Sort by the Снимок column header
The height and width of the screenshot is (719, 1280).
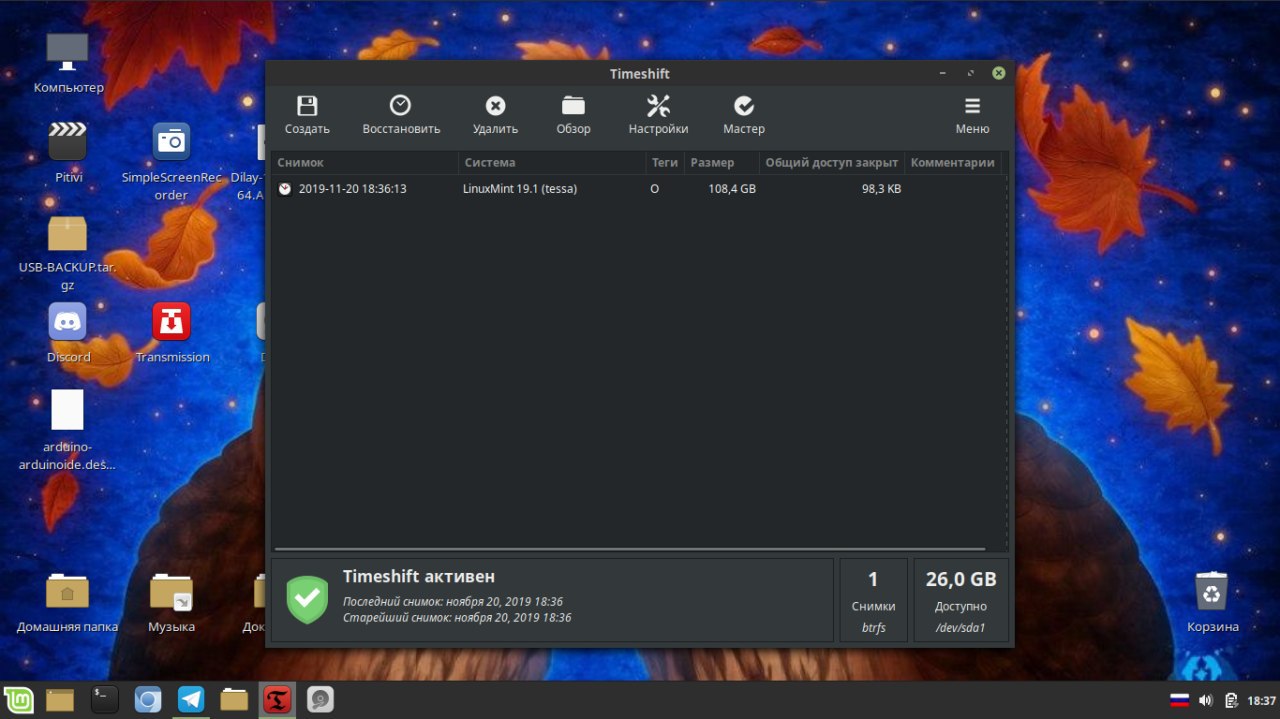coord(365,162)
